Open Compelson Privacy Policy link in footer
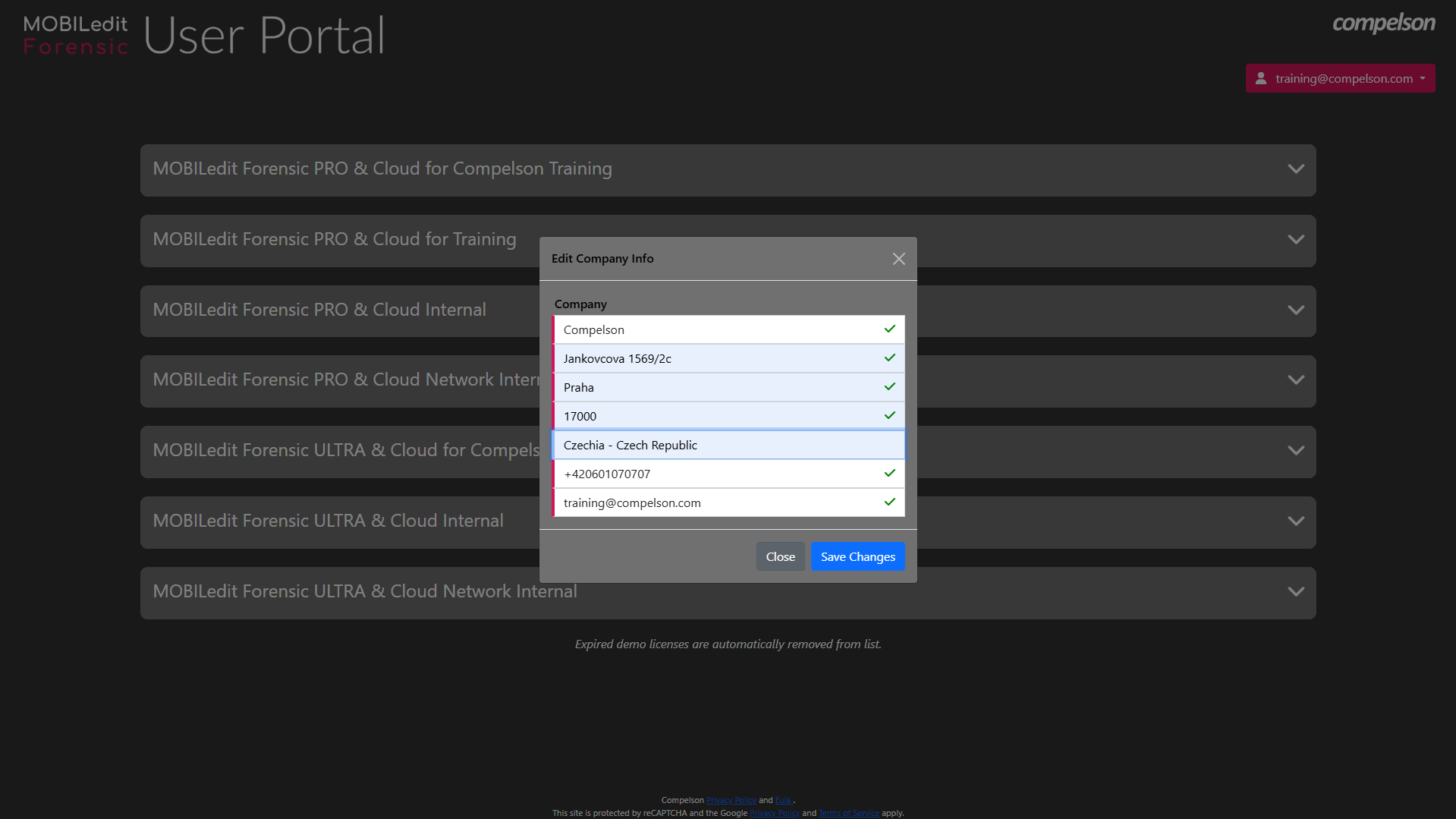The image size is (1456, 819). [731, 800]
